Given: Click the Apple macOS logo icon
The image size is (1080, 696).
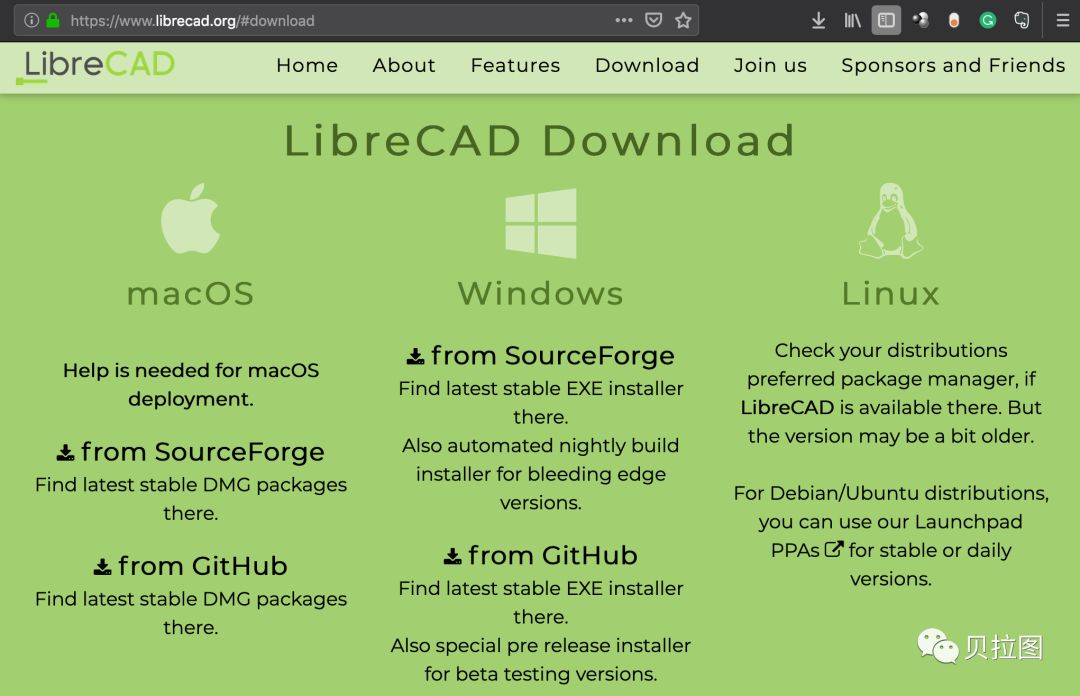Looking at the screenshot, I should pyautogui.click(x=190, y=218).
